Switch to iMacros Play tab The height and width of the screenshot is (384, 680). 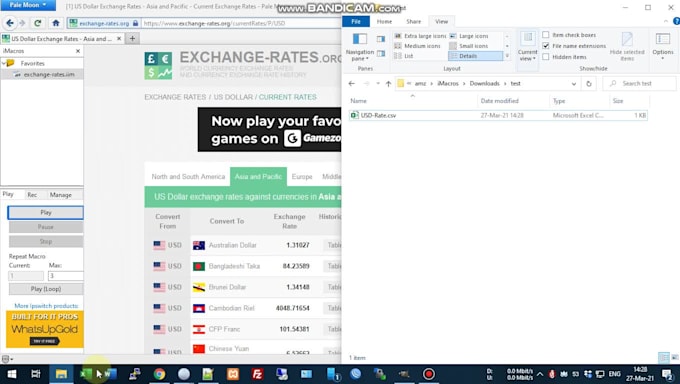(8, 194)
